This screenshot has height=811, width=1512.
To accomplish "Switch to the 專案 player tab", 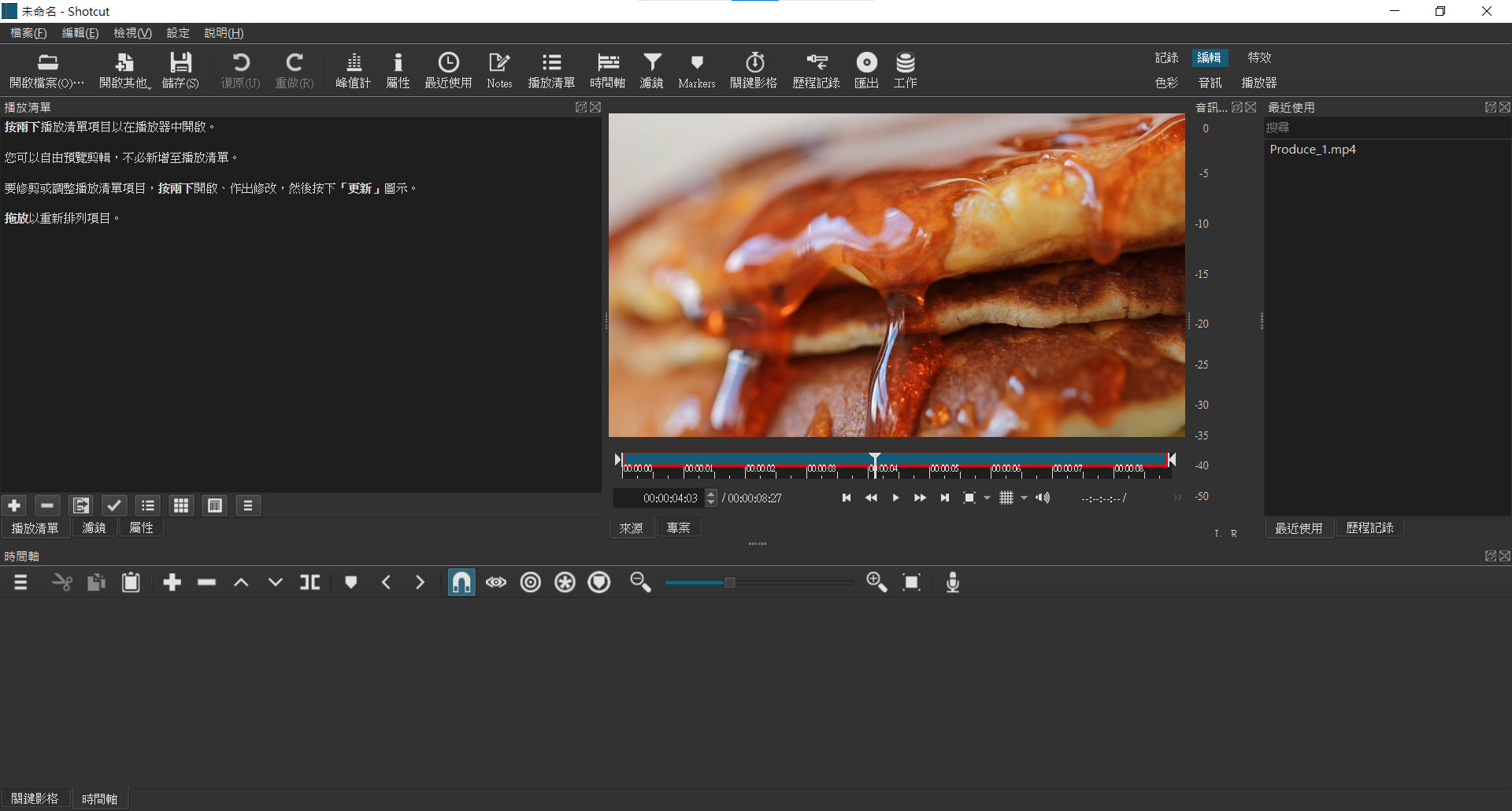I will click(x=678, y=528).
